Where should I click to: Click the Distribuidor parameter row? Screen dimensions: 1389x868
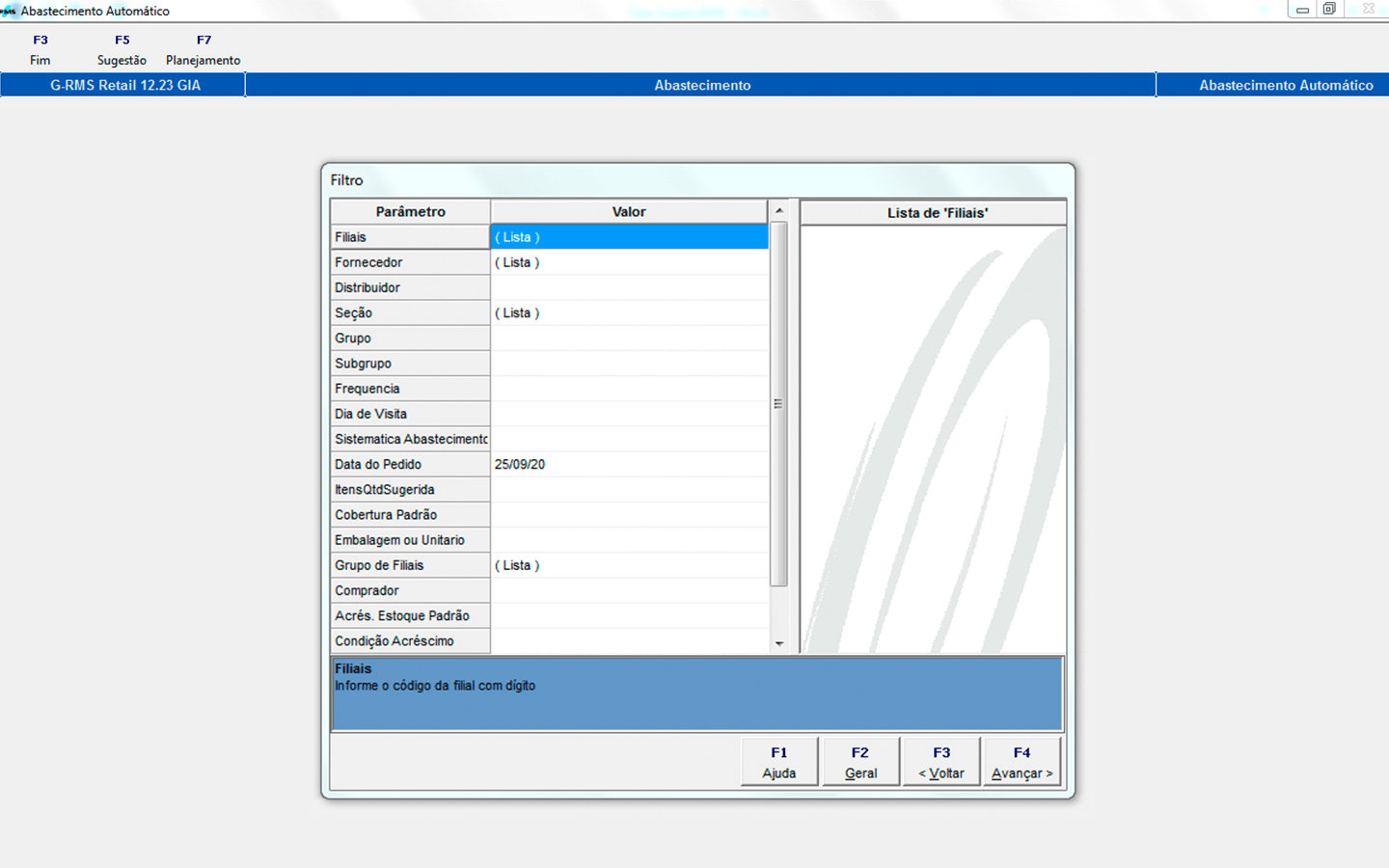pos(410,287)
